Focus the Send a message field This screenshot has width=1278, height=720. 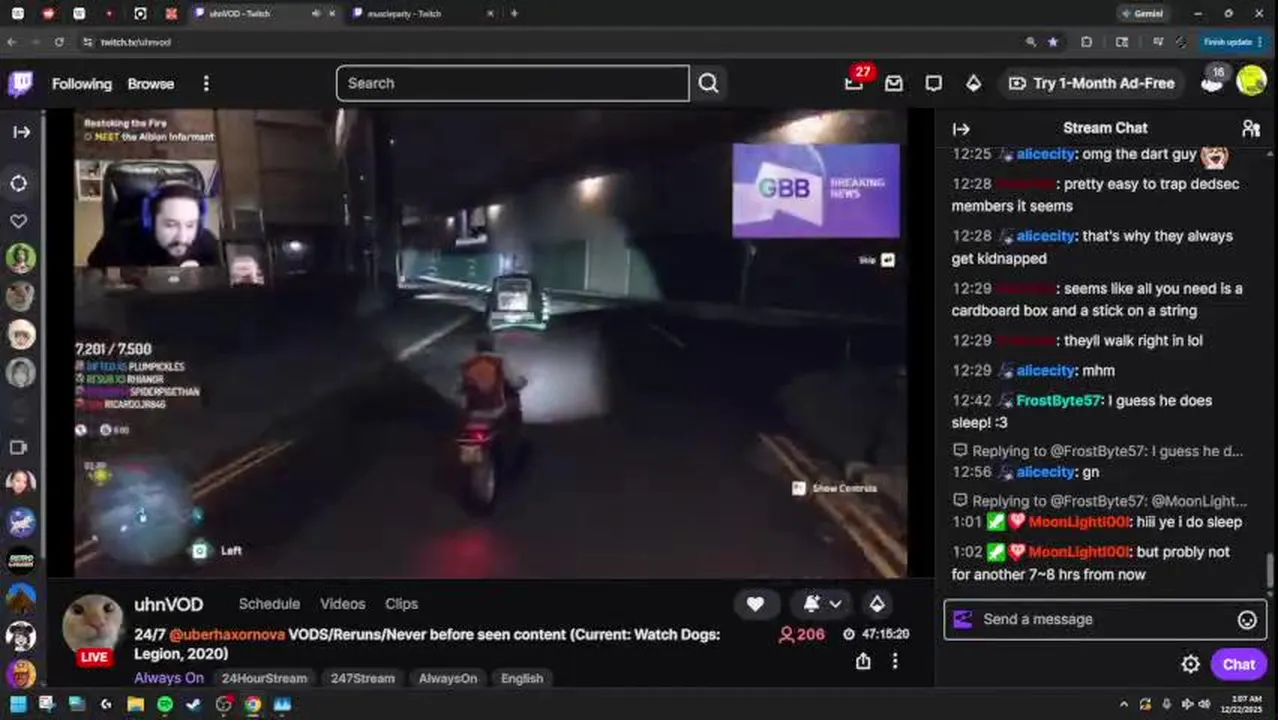click(1105, 619)
